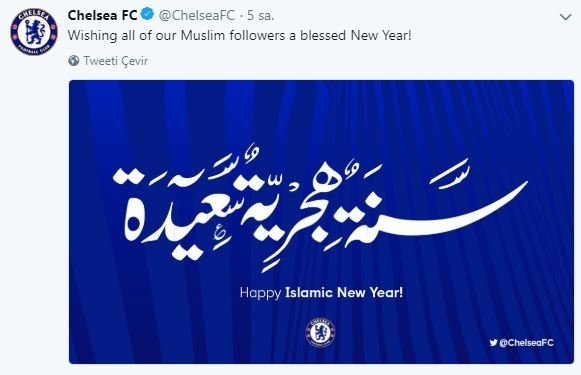Viewport: 581px width, 375px height.
Task: Open the blue Islamic New Year image
Action: (x=321, y=222)
